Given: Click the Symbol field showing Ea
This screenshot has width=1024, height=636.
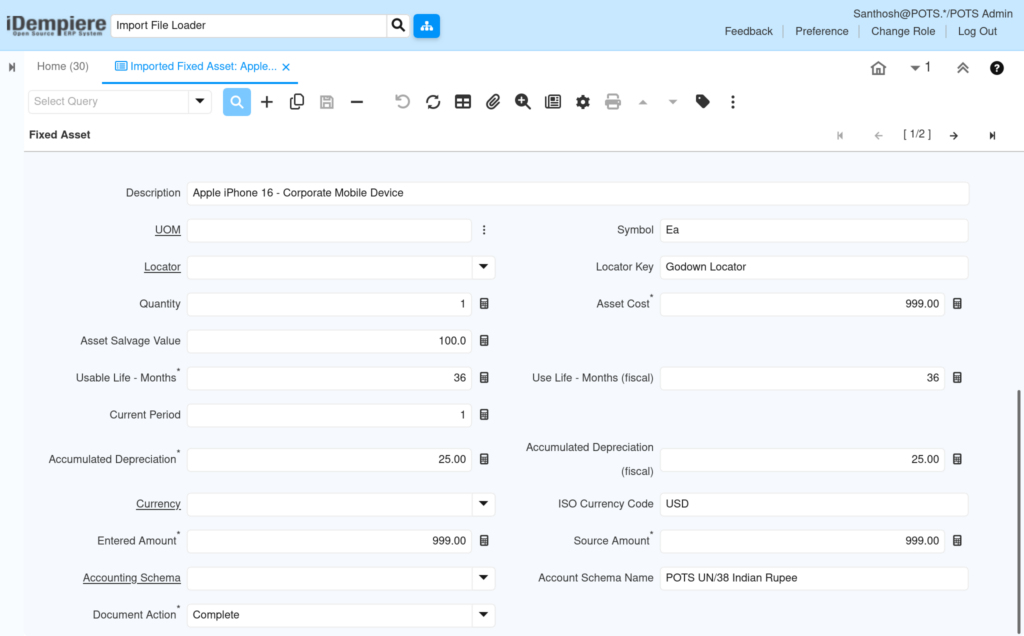Looking at the screenshot, I should point(814,230).
